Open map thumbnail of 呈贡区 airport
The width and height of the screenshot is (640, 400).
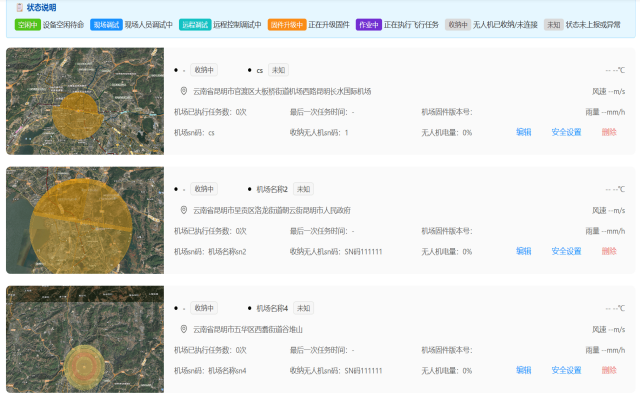point(85,220)
